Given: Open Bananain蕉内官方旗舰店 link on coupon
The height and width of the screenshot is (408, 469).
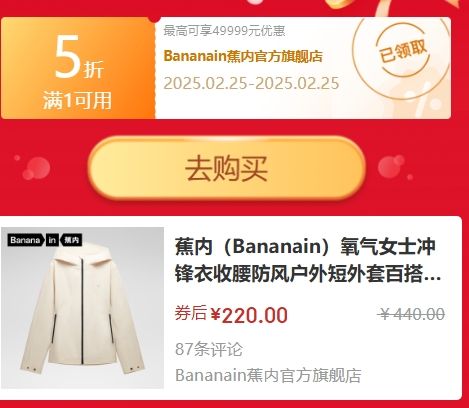Looking at the screenshot, I should (243, 56).
